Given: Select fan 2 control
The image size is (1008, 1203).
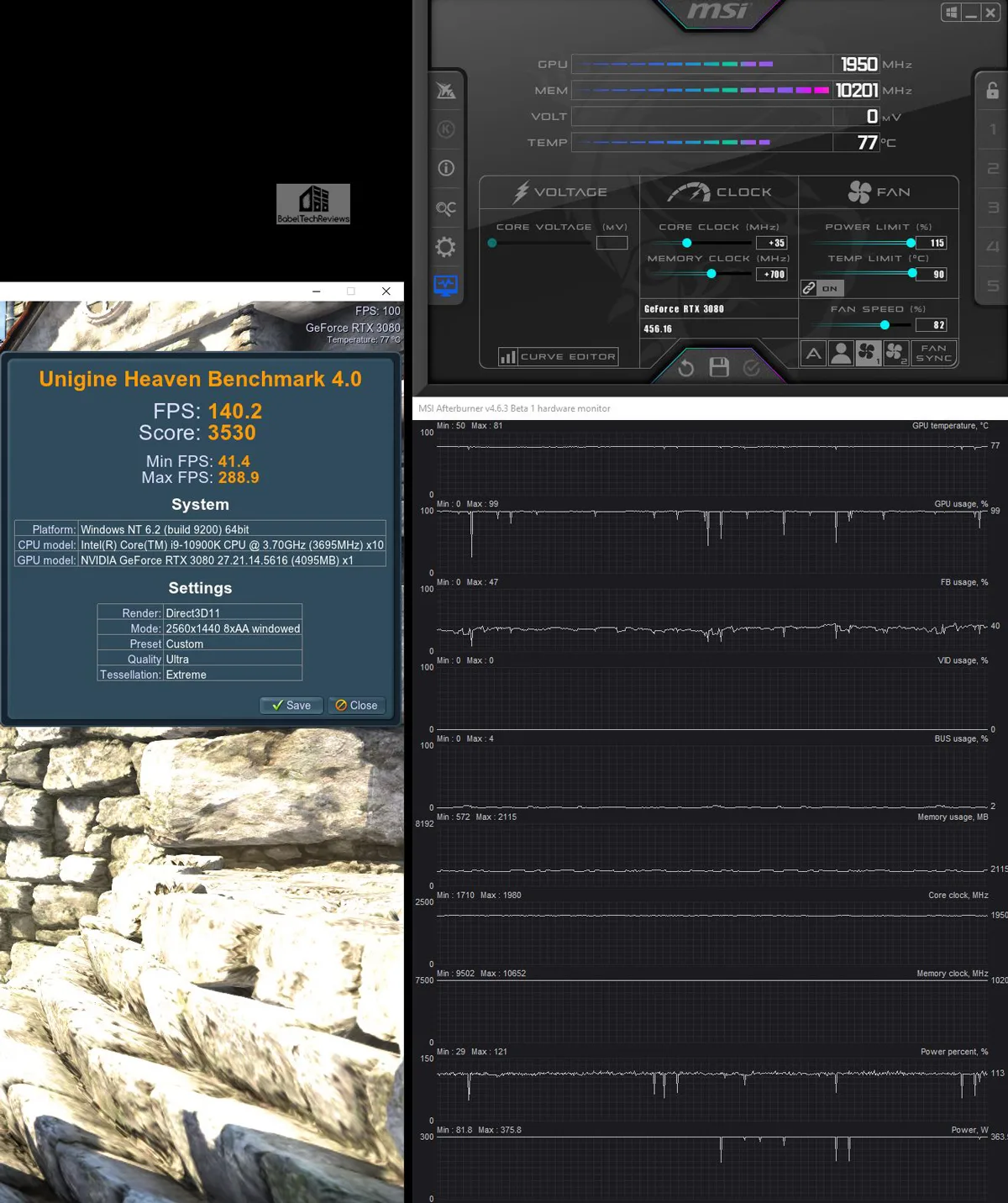Looking at the screenshot, I should point(895,354).
